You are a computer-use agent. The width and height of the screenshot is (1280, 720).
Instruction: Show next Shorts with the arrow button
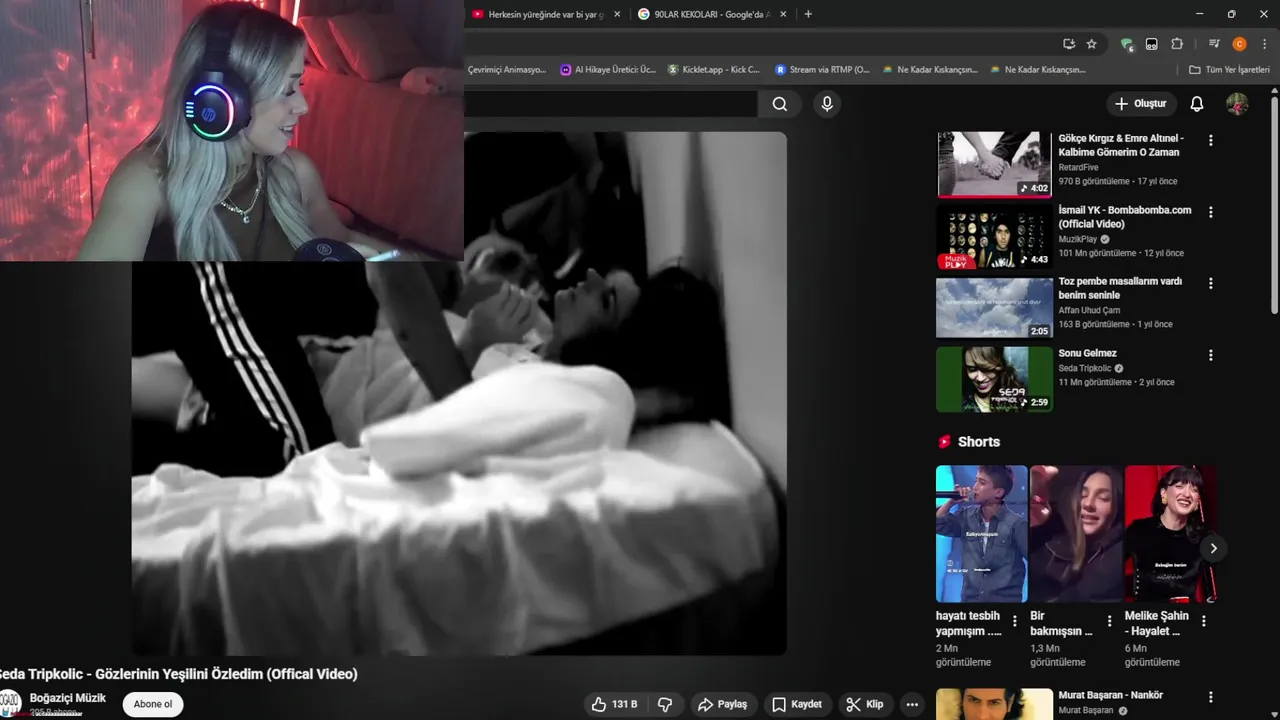click(x=1213, y=548)
